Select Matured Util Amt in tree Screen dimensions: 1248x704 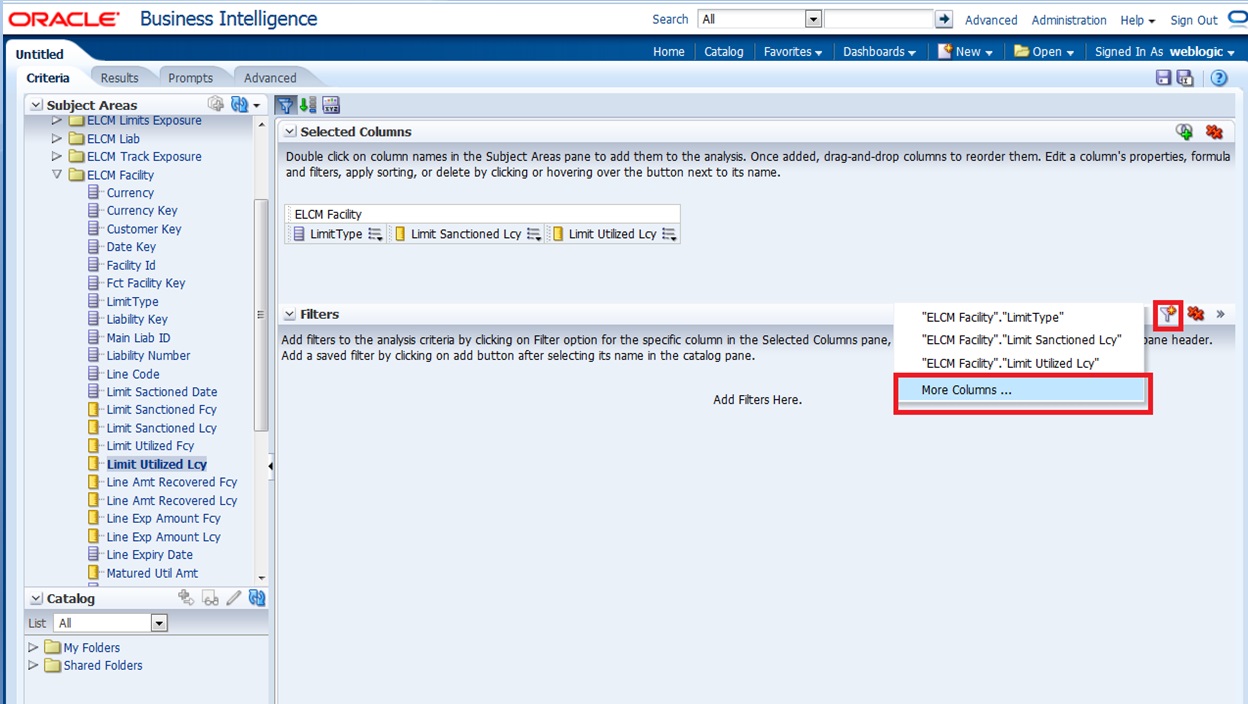point(152,573)
